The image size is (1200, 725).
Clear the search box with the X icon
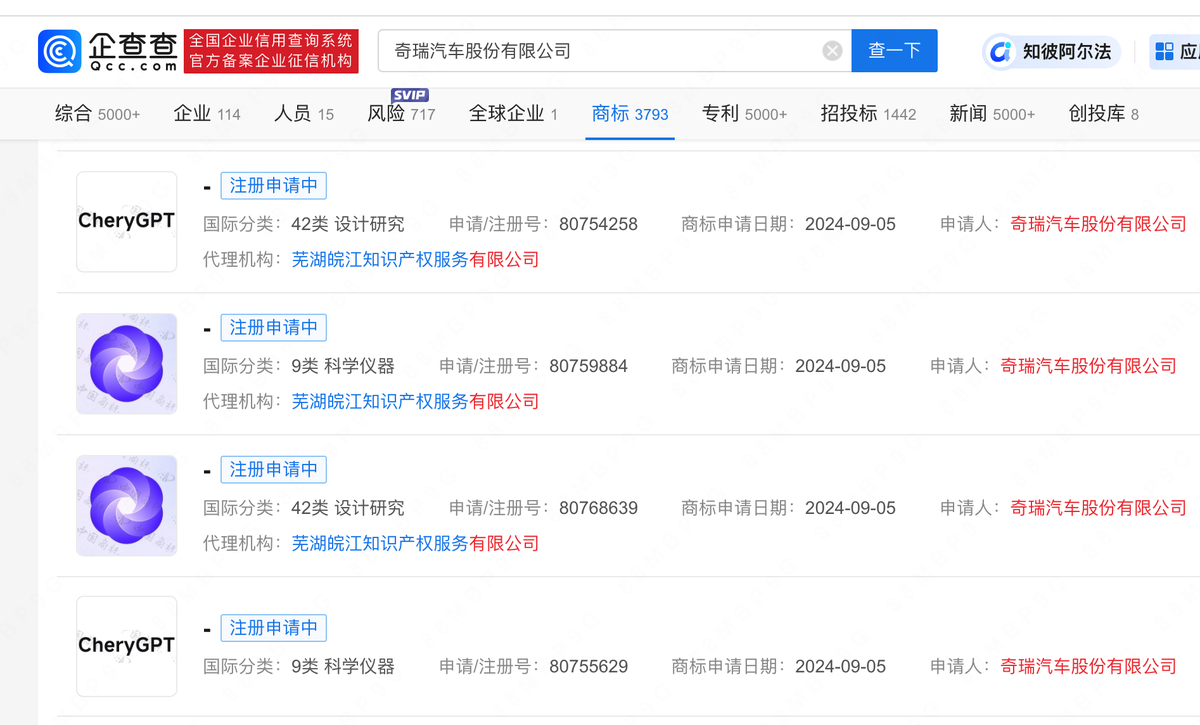(831, 50)
